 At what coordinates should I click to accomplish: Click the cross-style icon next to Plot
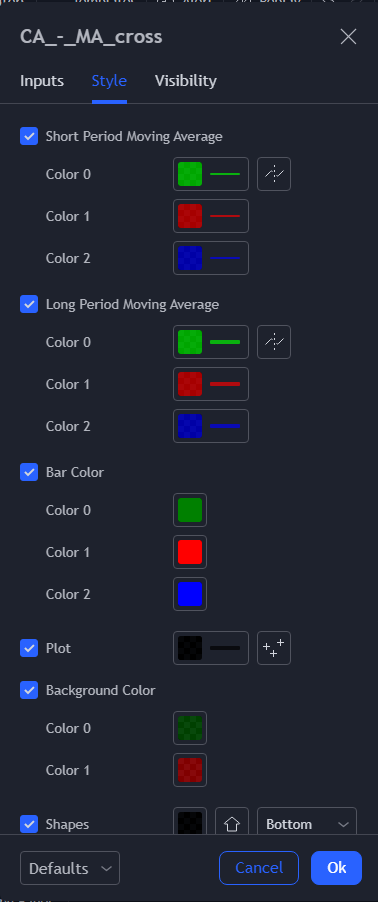274,648
